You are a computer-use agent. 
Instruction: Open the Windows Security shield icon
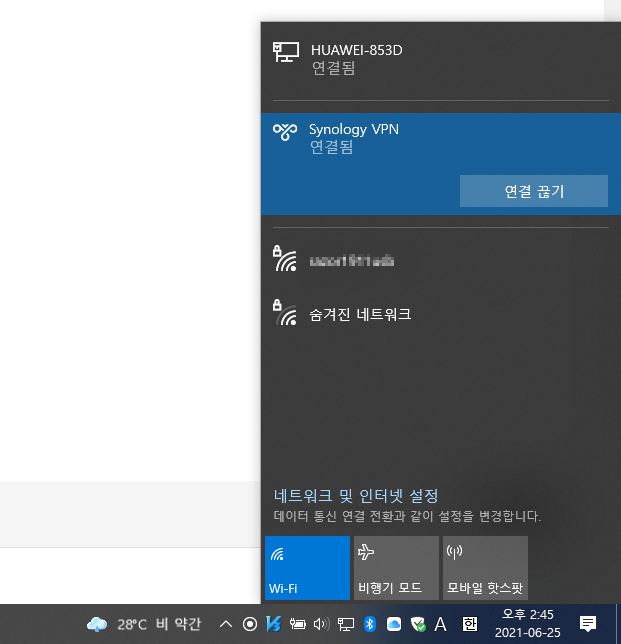click(x=418, y=624)
